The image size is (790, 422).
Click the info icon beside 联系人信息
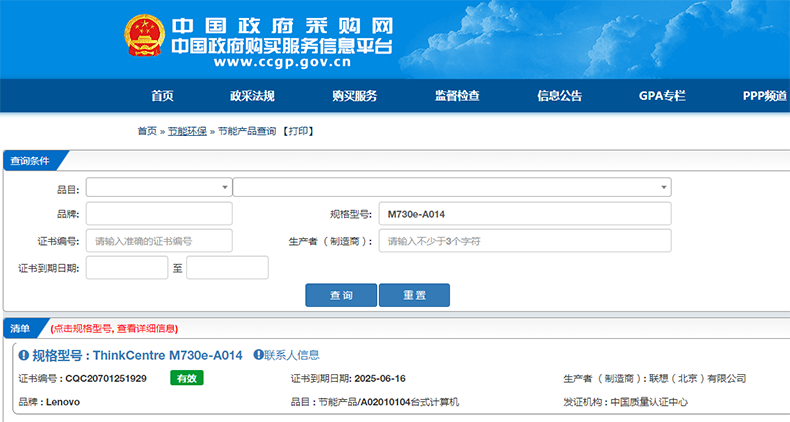257,355
